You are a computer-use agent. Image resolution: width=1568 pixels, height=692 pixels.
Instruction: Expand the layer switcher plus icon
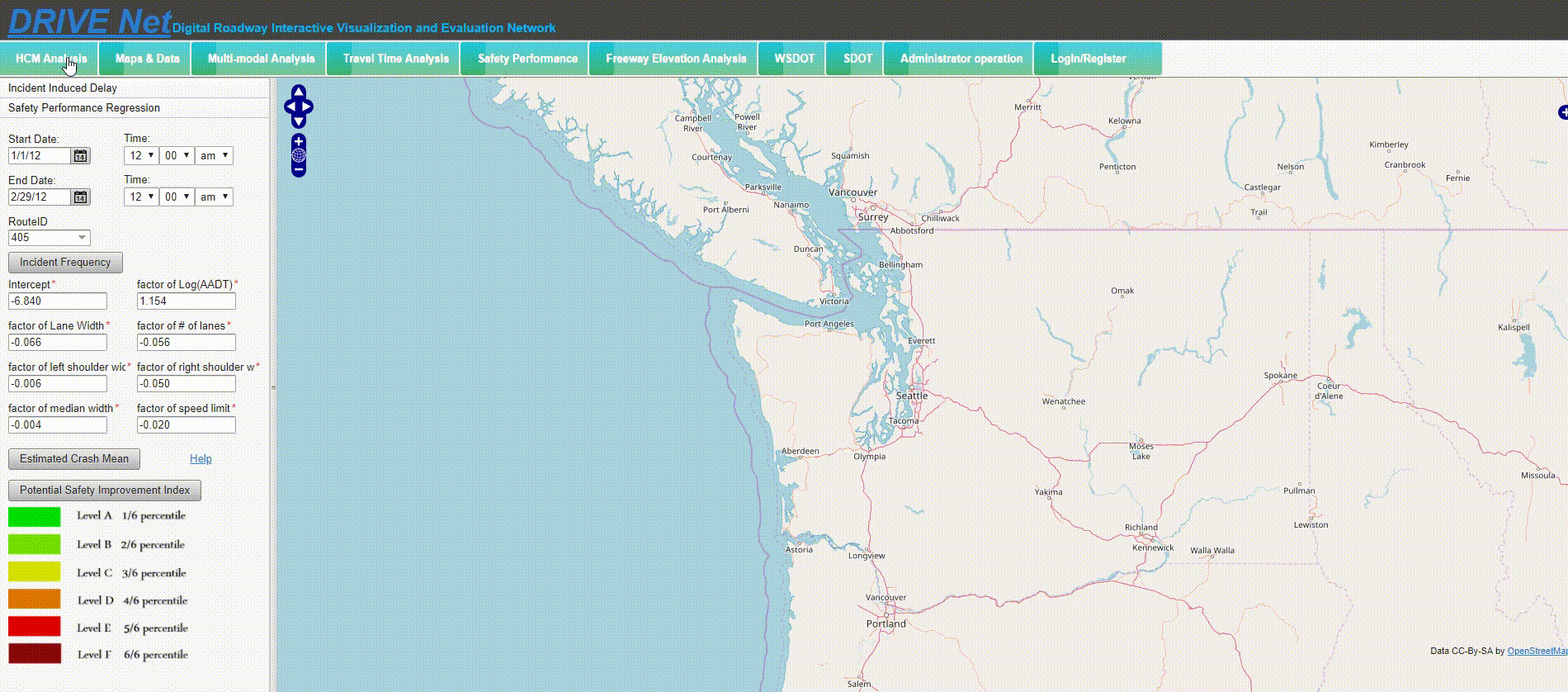coord(1561,112)
